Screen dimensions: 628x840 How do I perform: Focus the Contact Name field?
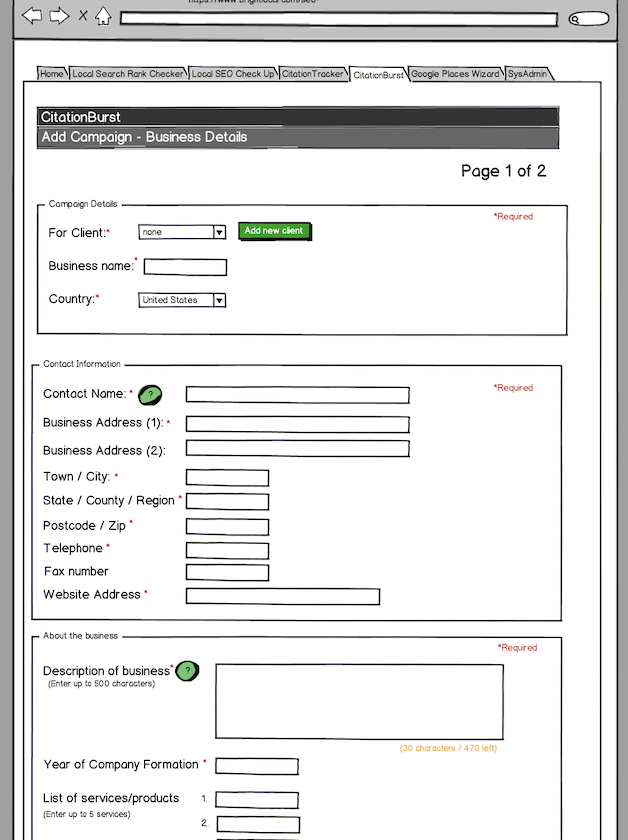point(297,395)
